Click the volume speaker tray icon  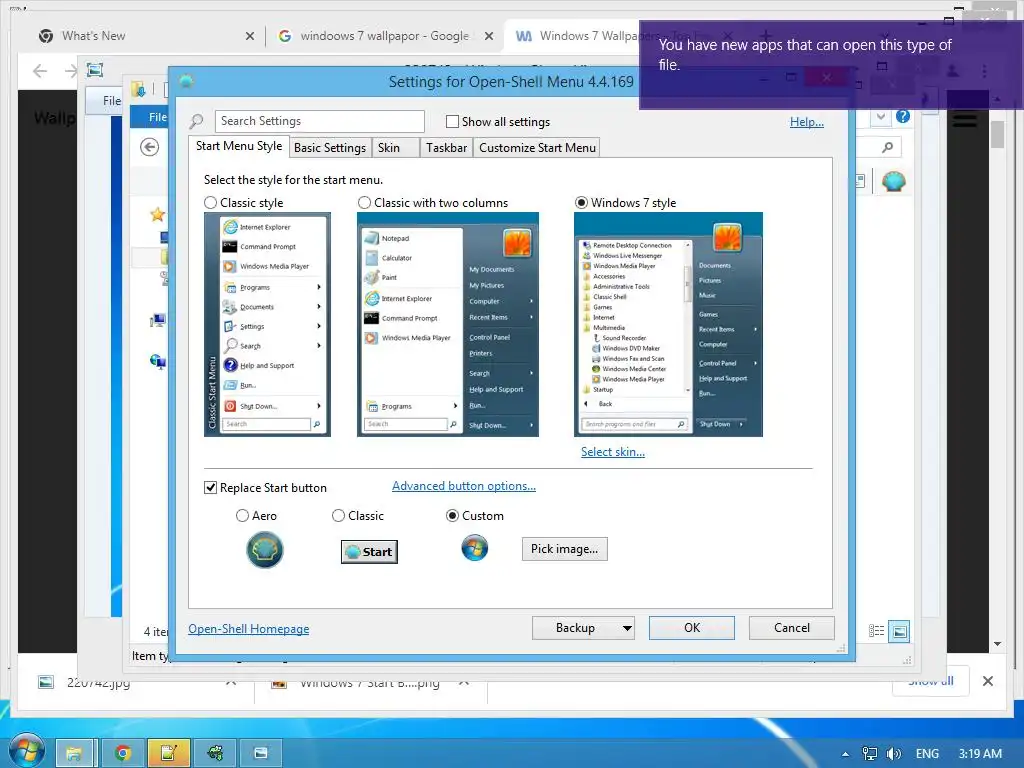pyautogui.click(x=893, y=754)
